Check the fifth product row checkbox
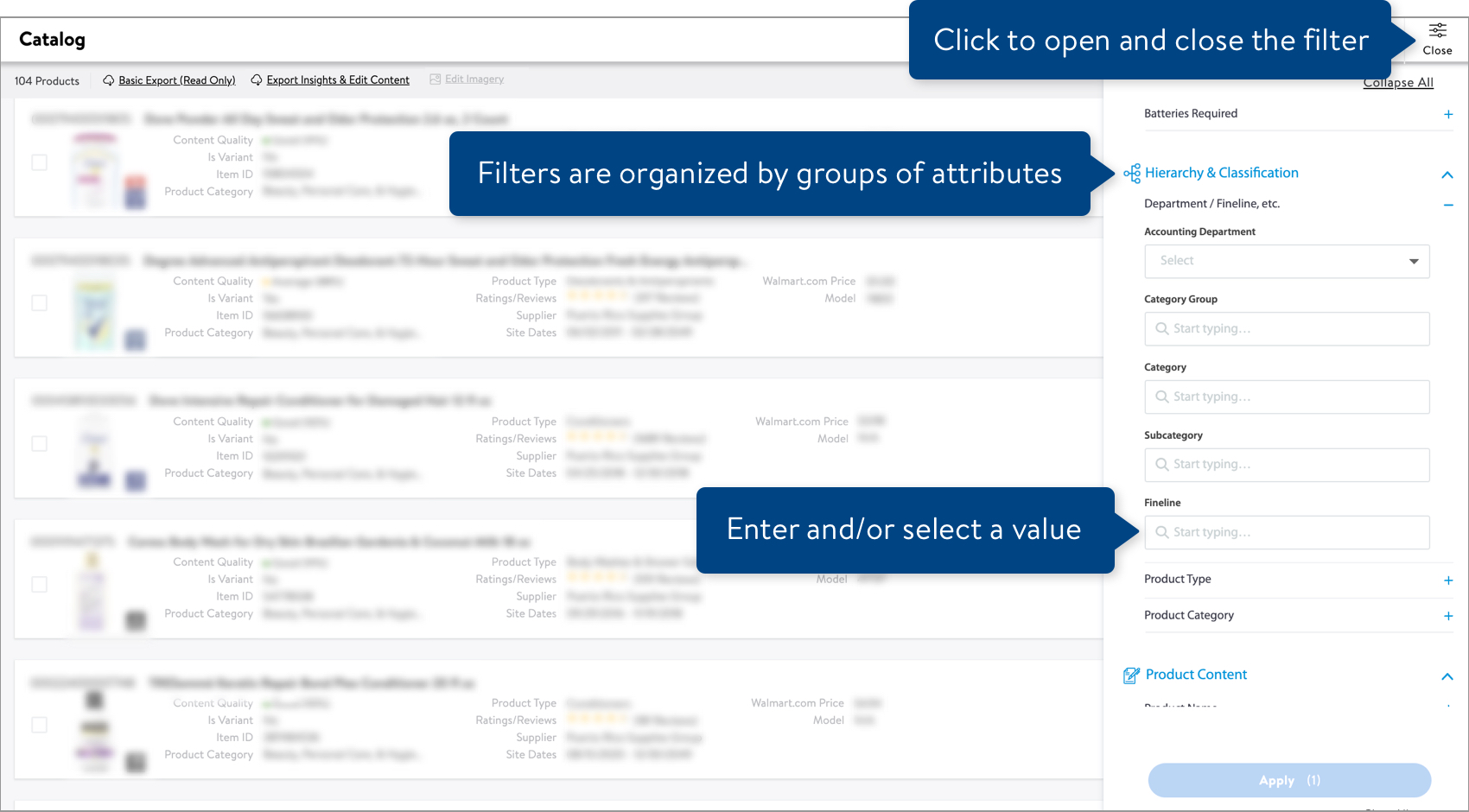The image size is (1469, 812). tap(40, 726)
